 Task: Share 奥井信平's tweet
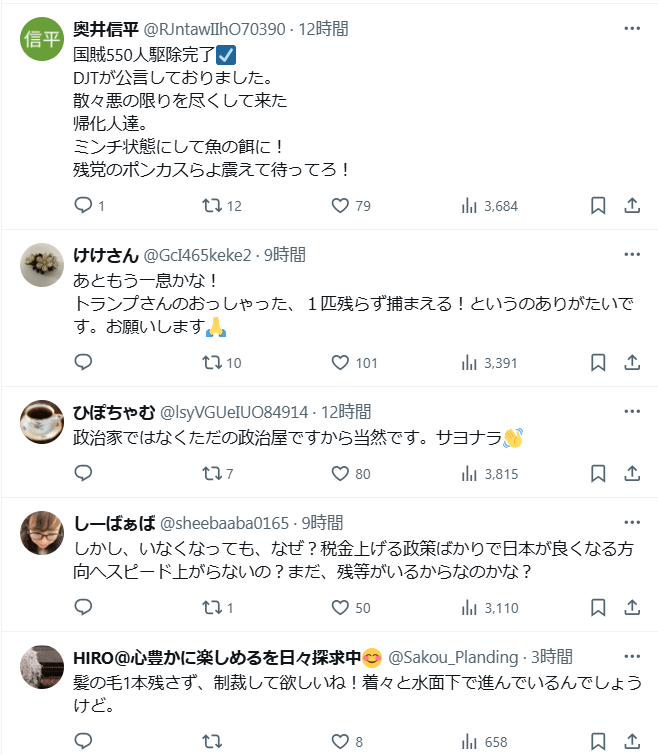[x=632, y=206]
